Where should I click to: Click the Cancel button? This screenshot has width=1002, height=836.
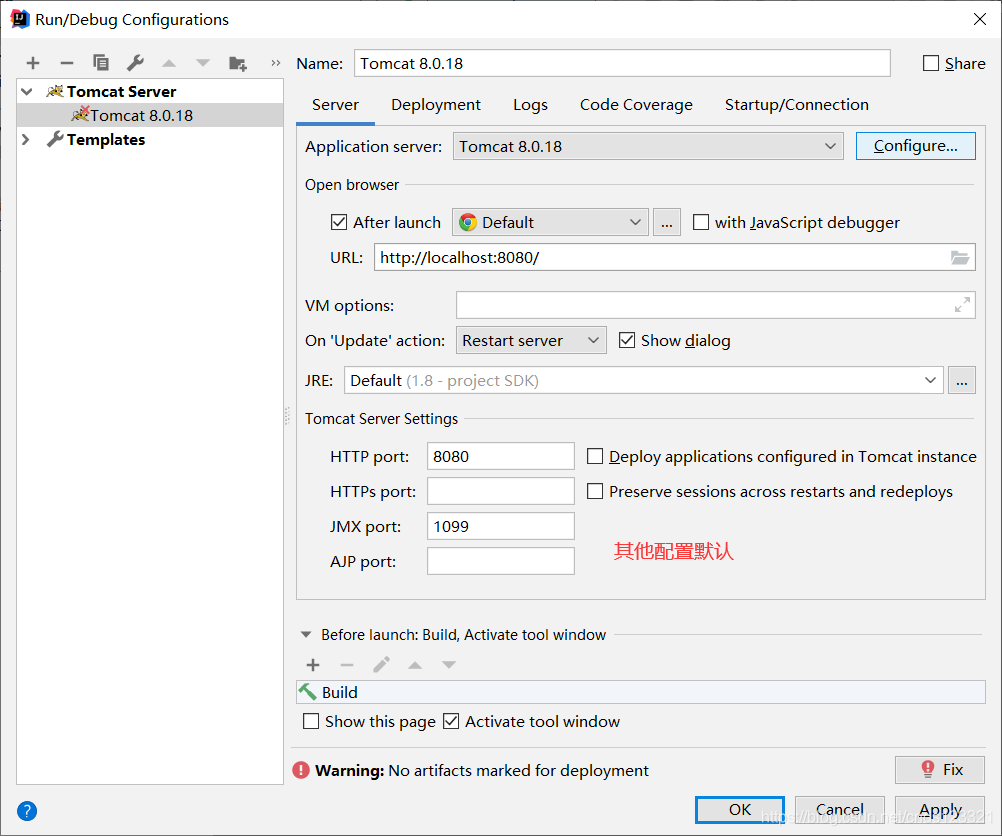(x=840, y=810)
